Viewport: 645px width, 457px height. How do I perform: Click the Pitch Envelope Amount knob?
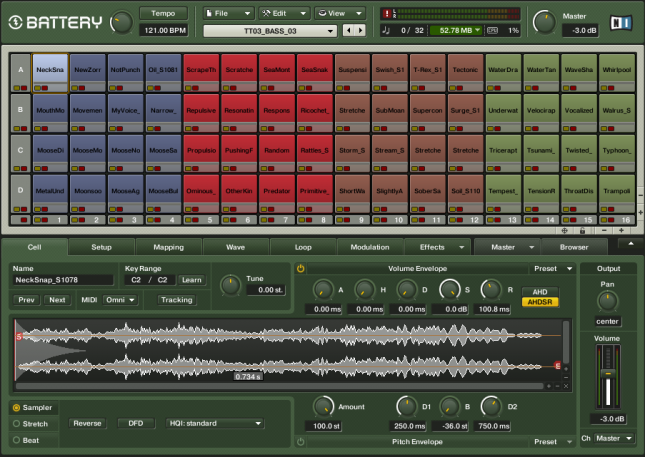322,406
